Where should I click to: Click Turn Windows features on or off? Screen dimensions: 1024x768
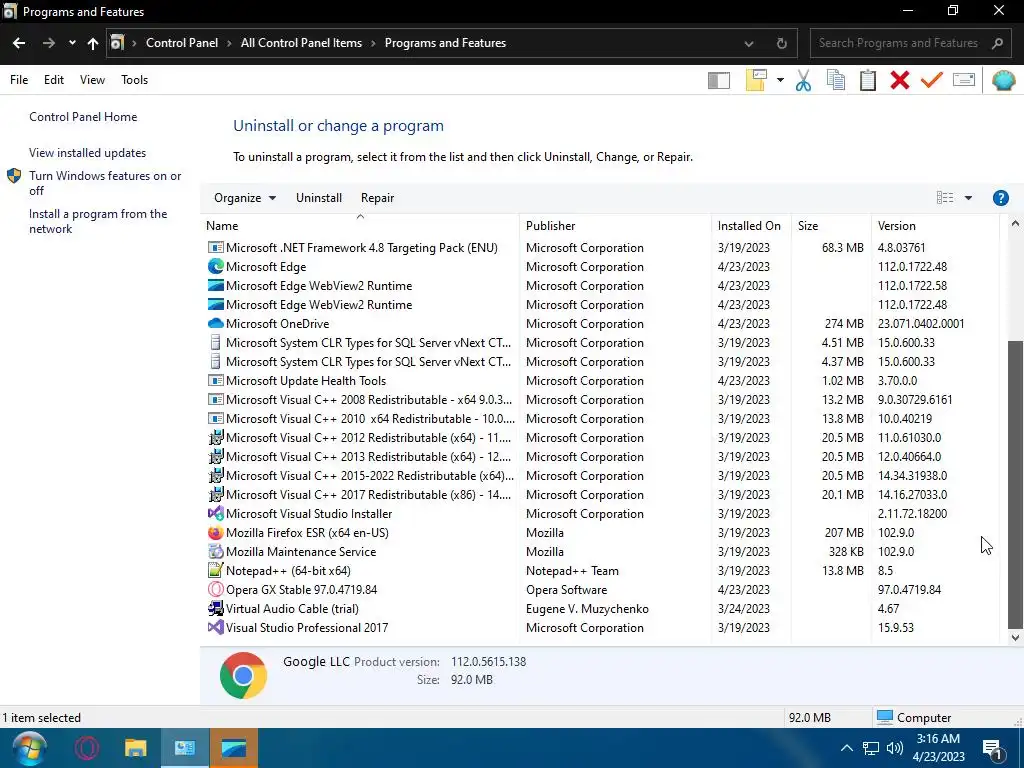(x=105, y=183)
